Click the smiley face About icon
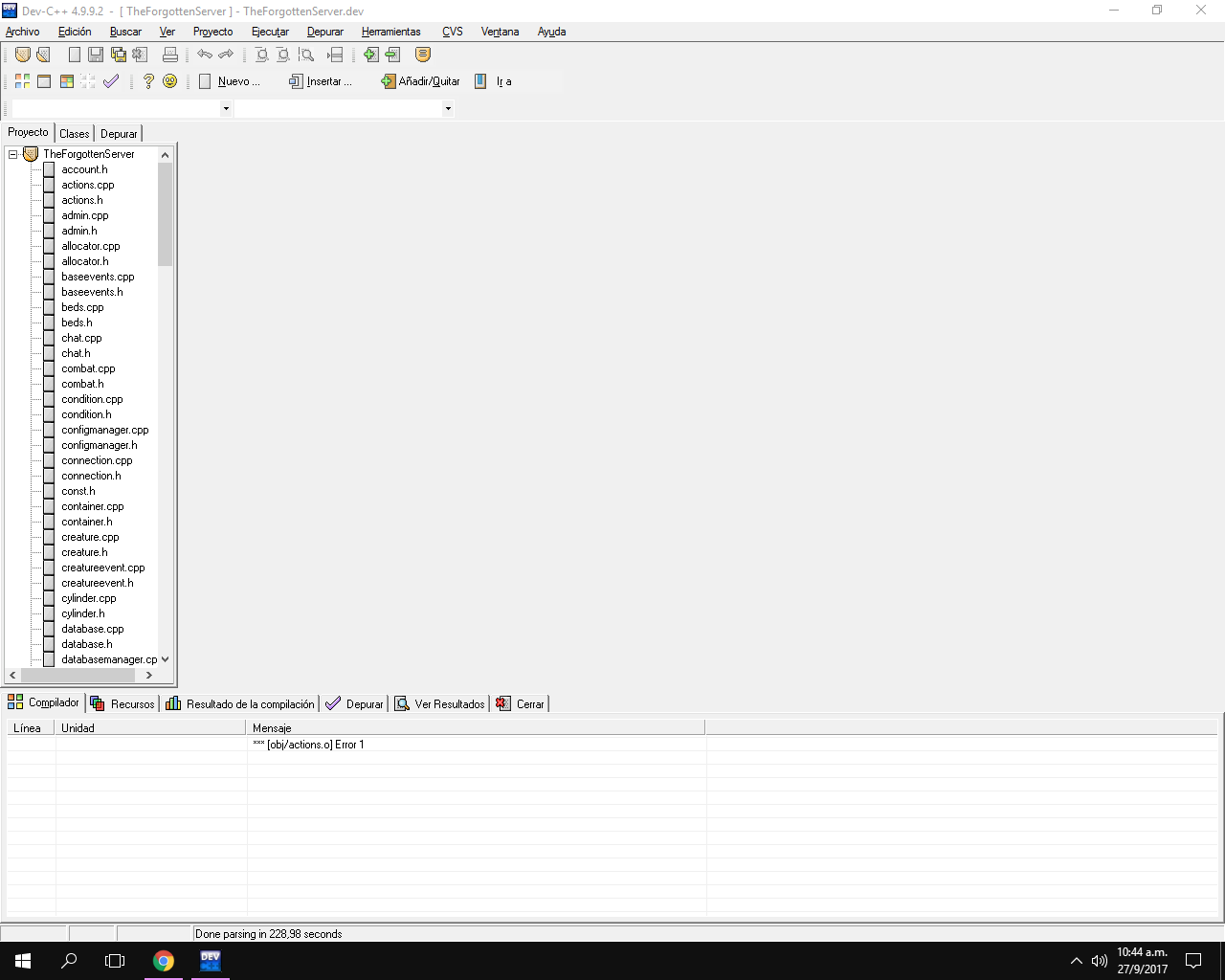 [x=170, y=81]
